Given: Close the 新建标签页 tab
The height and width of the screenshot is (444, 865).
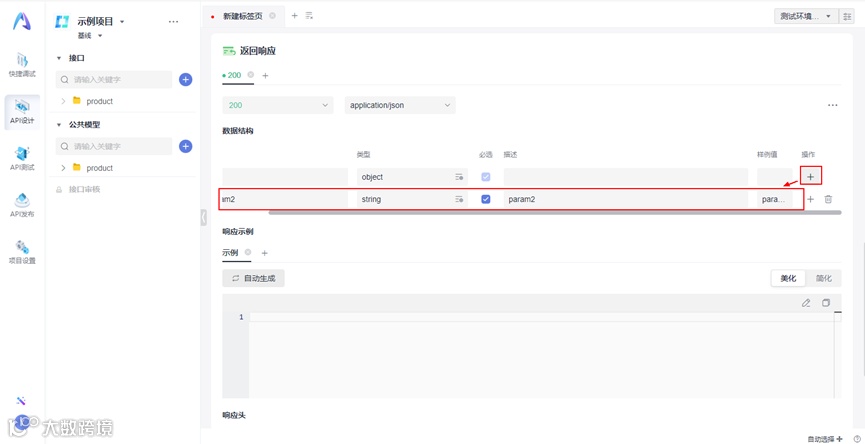Looking at the screenshot, I should 273,16.
